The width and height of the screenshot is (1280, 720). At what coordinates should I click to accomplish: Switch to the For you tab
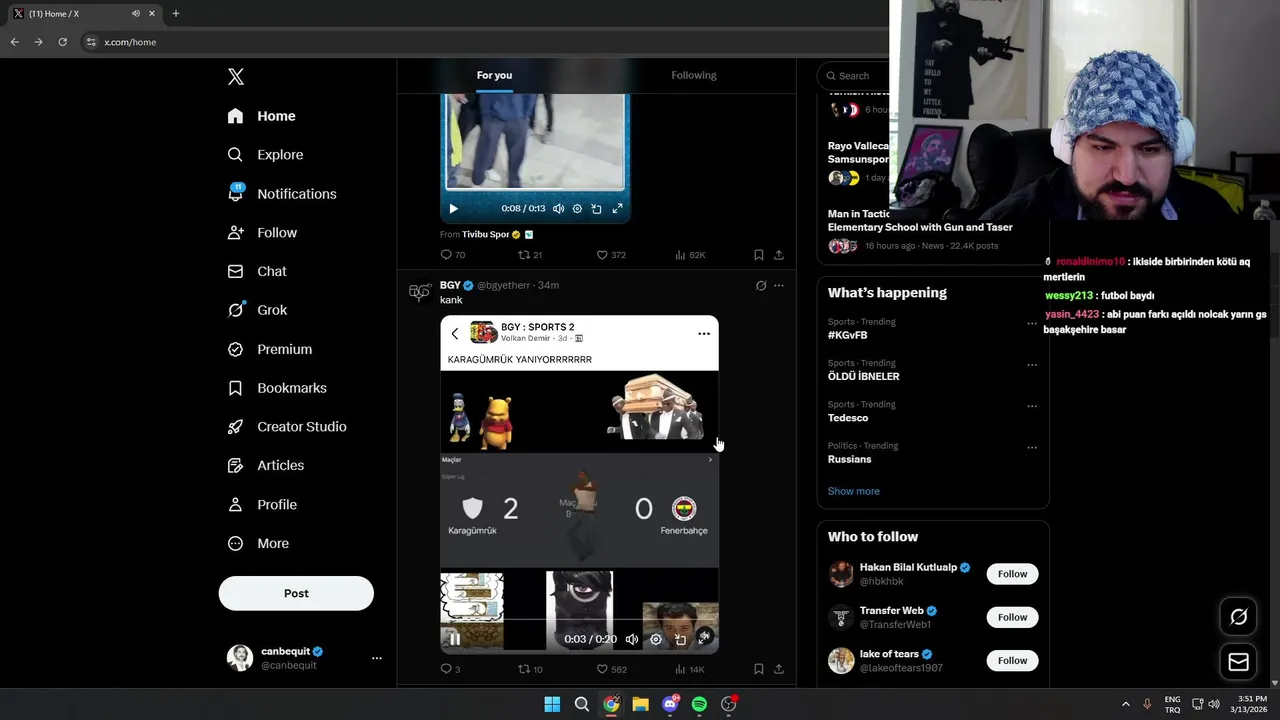[494, 75]
